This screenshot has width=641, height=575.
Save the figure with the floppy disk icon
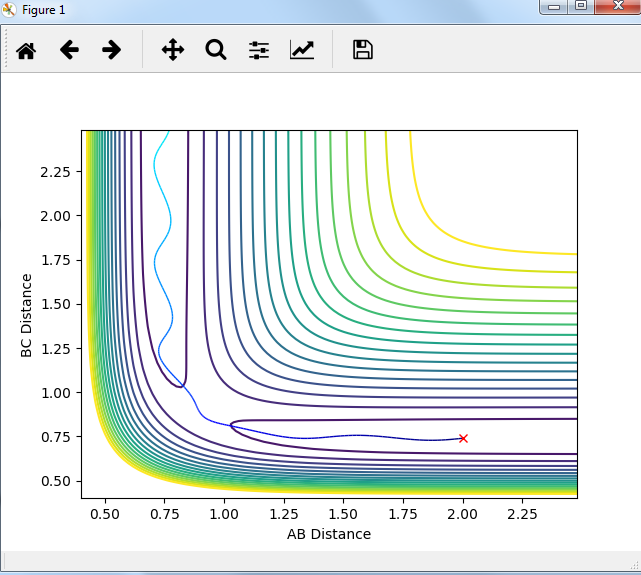coord(363,50)
